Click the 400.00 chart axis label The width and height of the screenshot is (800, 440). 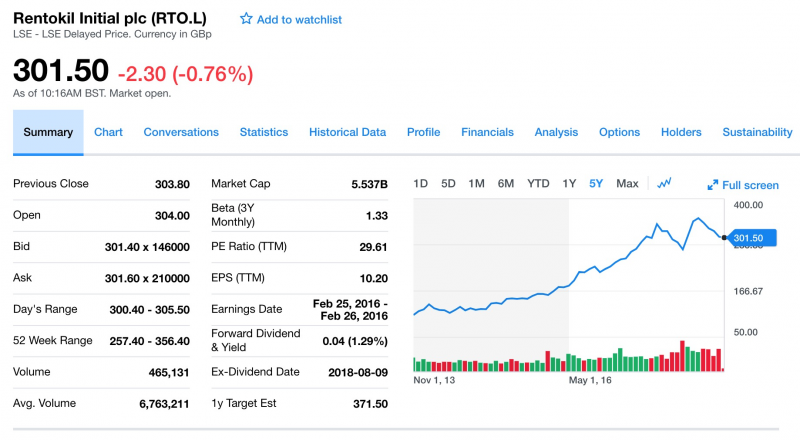748,205
